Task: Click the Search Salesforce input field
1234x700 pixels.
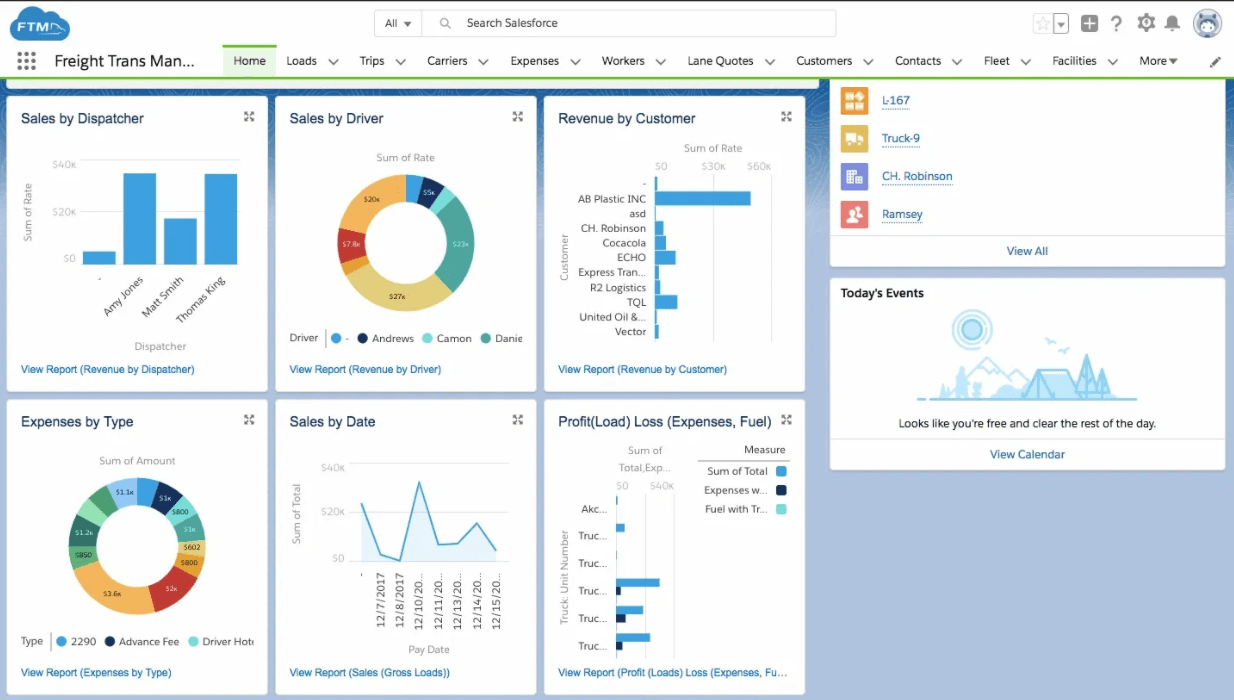Action: tap(640, 23)
